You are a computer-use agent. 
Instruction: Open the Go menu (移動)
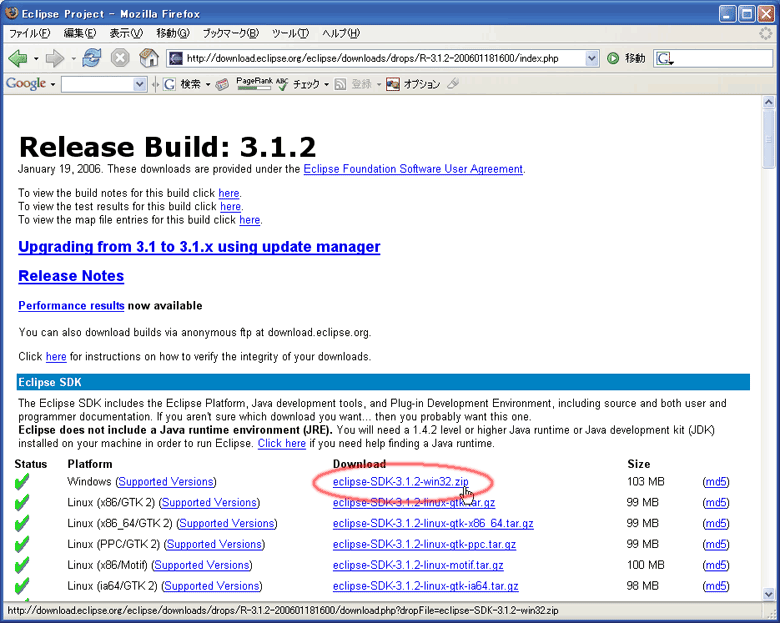173,33
